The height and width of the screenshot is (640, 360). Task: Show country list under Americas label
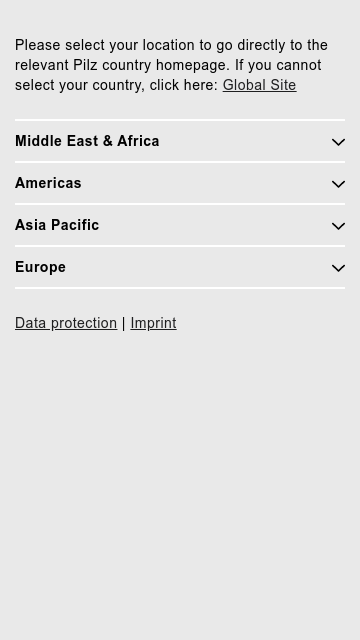point(48,183)
